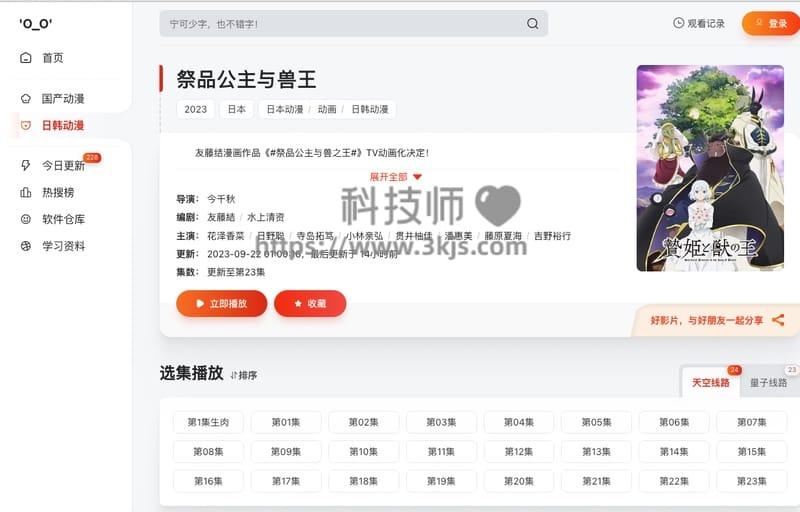Play episode 第16集

tap(208, 481)
